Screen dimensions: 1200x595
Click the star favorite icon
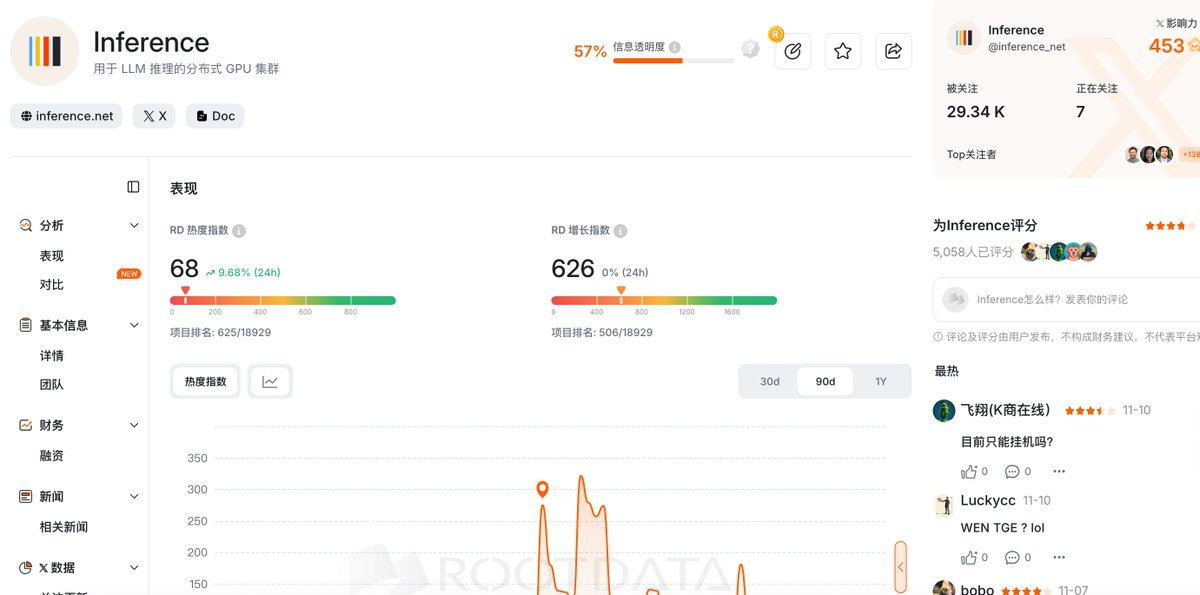[x=843, y=51]
